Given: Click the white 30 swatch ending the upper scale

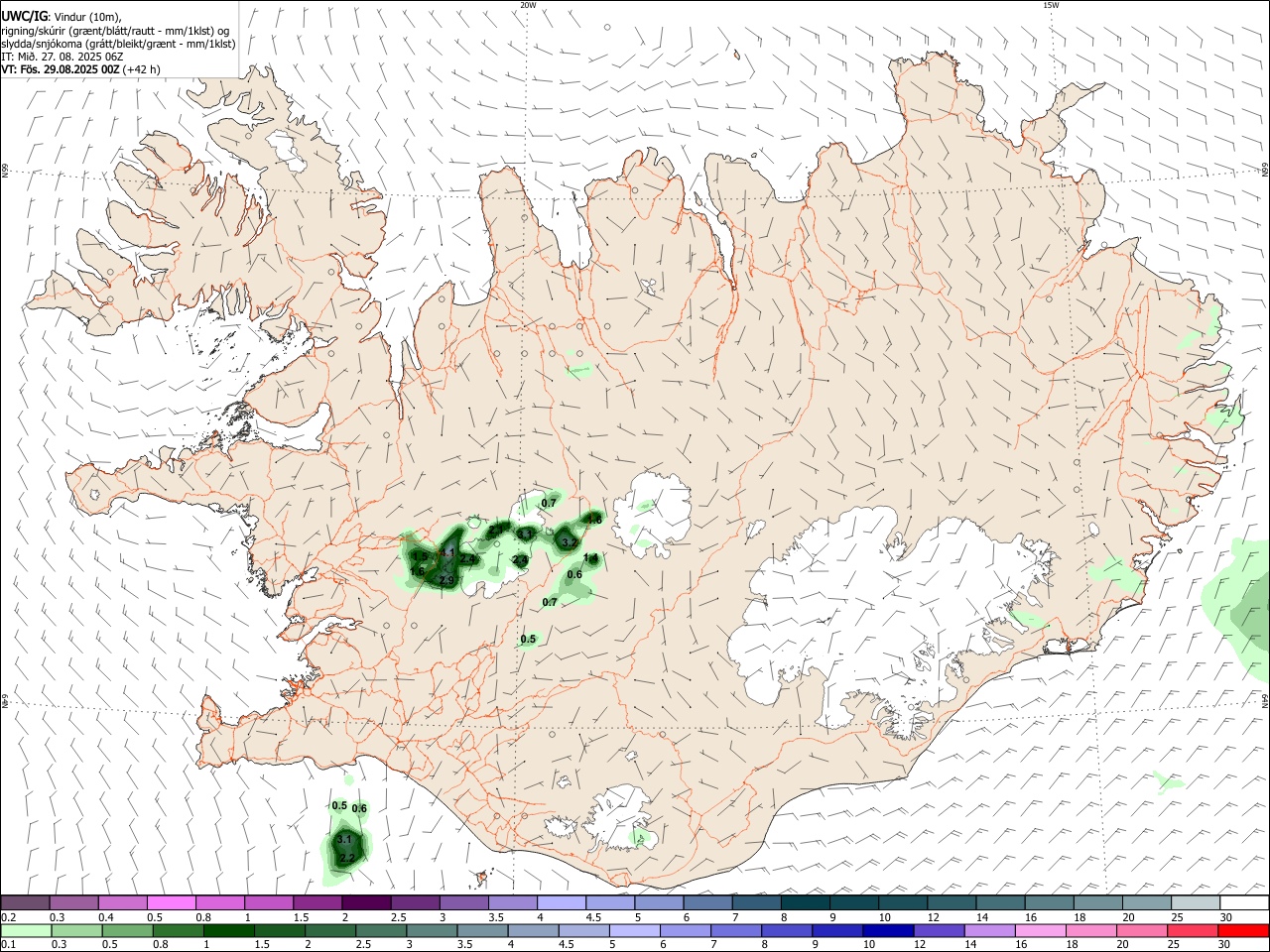Looking at the screenshot, I should (x=1244, y=902).
